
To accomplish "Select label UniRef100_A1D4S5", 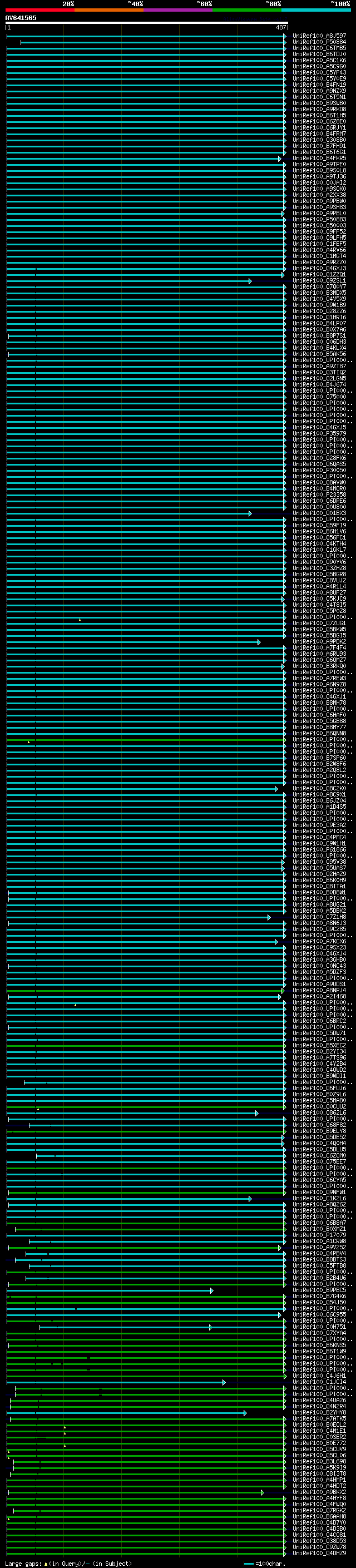I will pyautogui.click(x=319, y=807).
